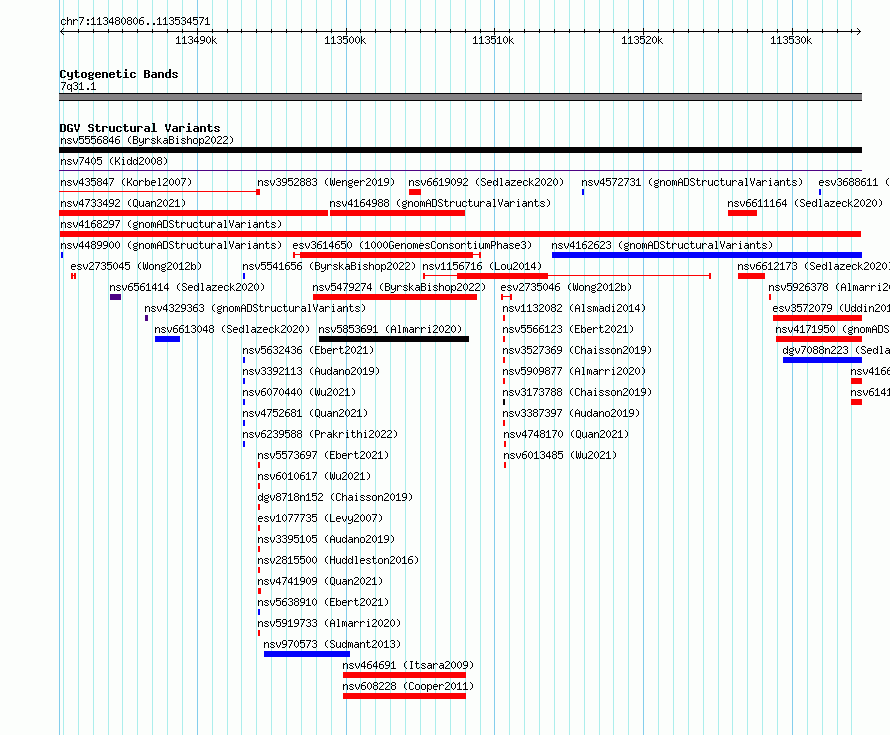890x735 pixels.
Task: Click the long red bar under nsv4168297
Action: (460, 234)
